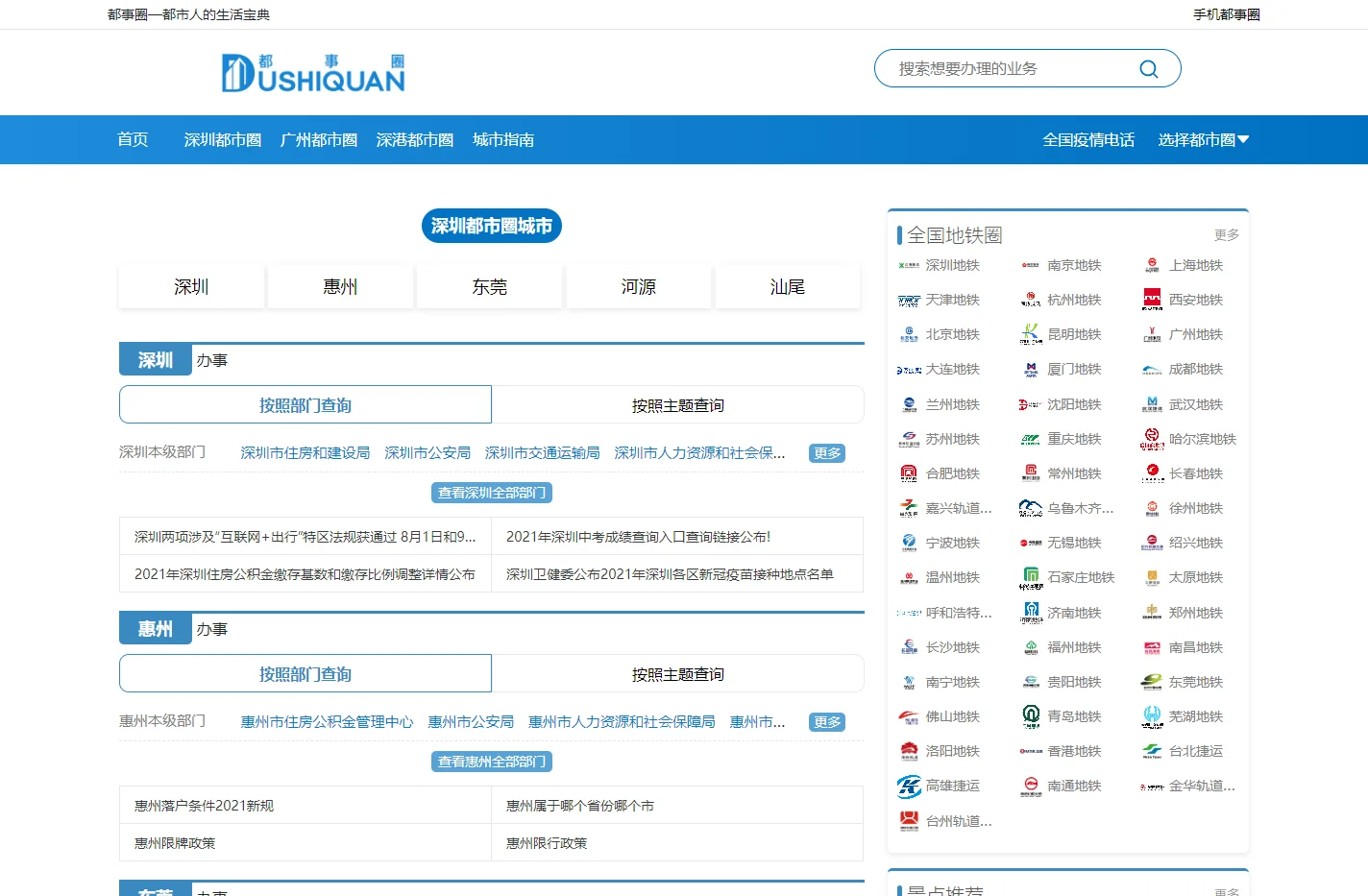1368x896 pixels.
Task: Choose the 东莞 city card
Action: click(x=490, y=287)
